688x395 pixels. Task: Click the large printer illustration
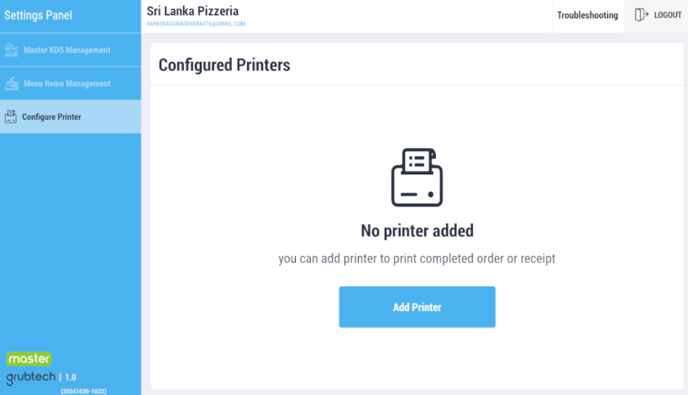(417, 177)
